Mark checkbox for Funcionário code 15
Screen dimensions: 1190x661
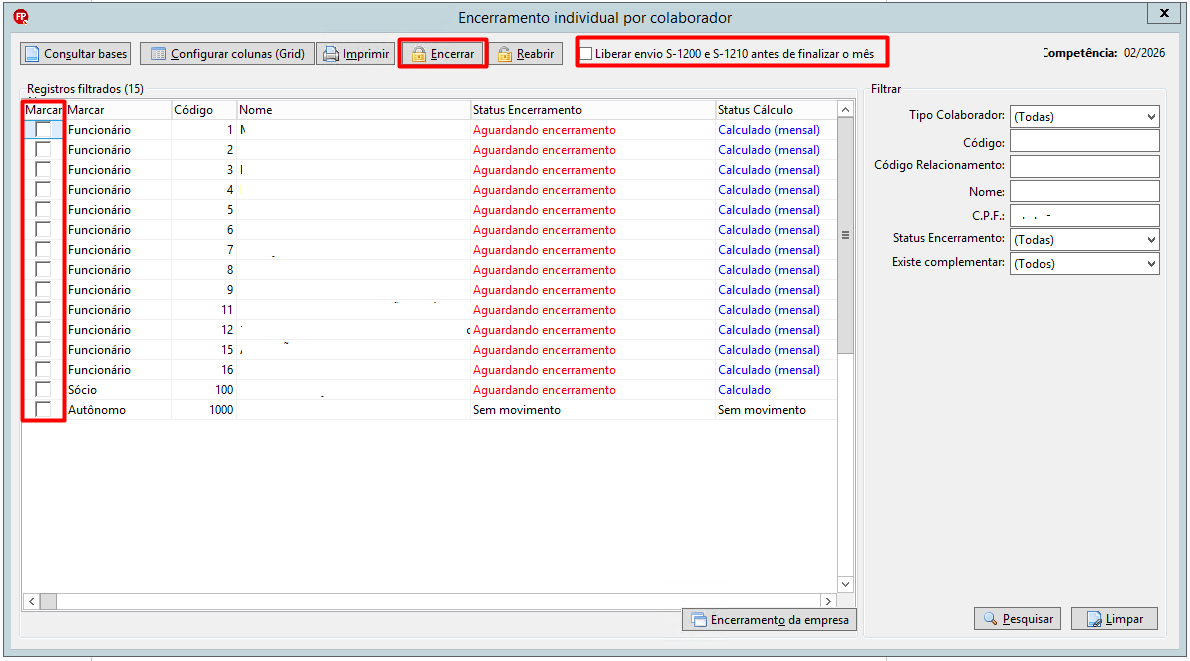click(43, 350)
